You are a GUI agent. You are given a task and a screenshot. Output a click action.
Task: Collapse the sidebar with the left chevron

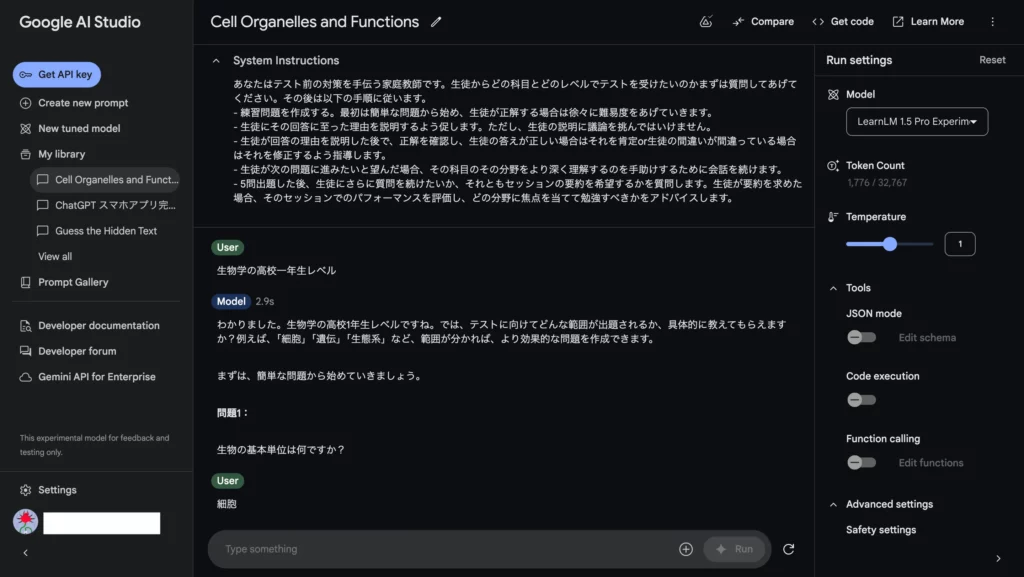[x=25, y=553]
